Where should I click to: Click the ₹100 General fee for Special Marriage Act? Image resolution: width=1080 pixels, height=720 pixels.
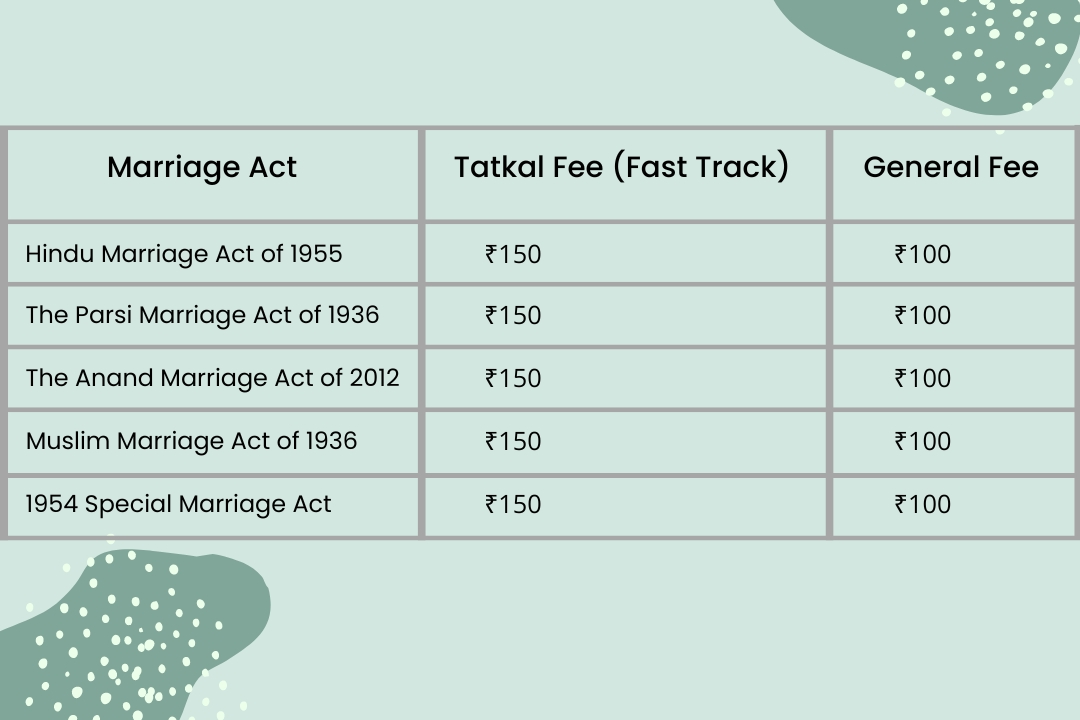coord(923,505)
